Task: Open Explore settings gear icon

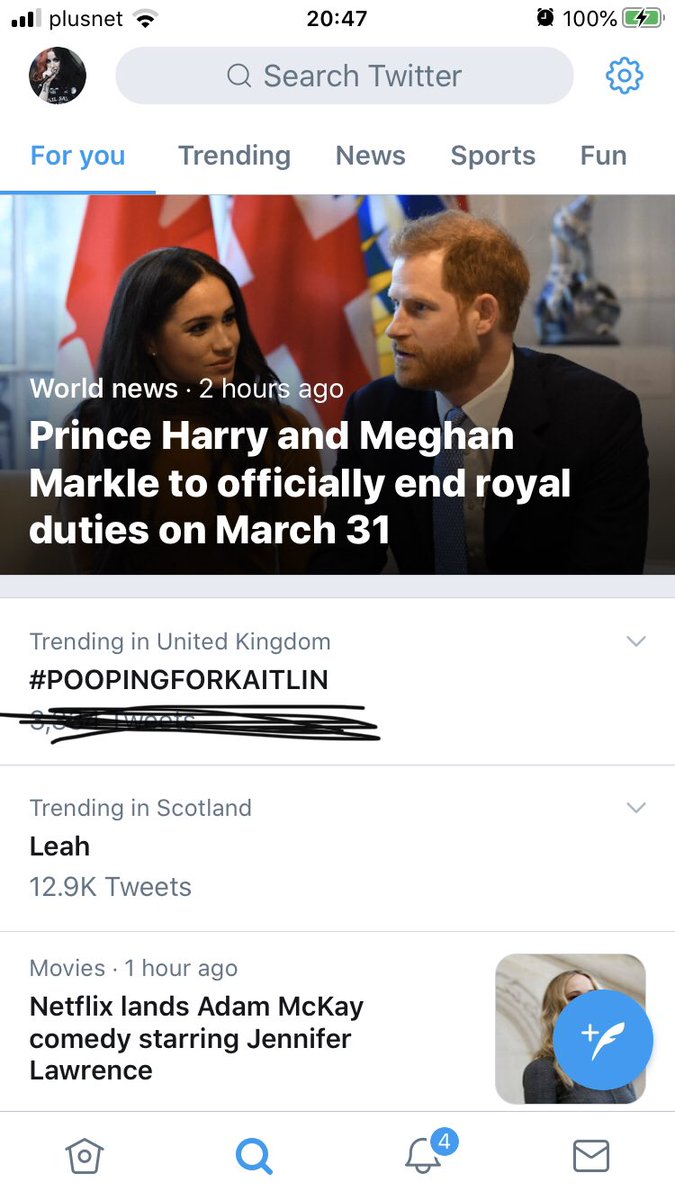Action: pyautogui.click(x=625, y=76)
